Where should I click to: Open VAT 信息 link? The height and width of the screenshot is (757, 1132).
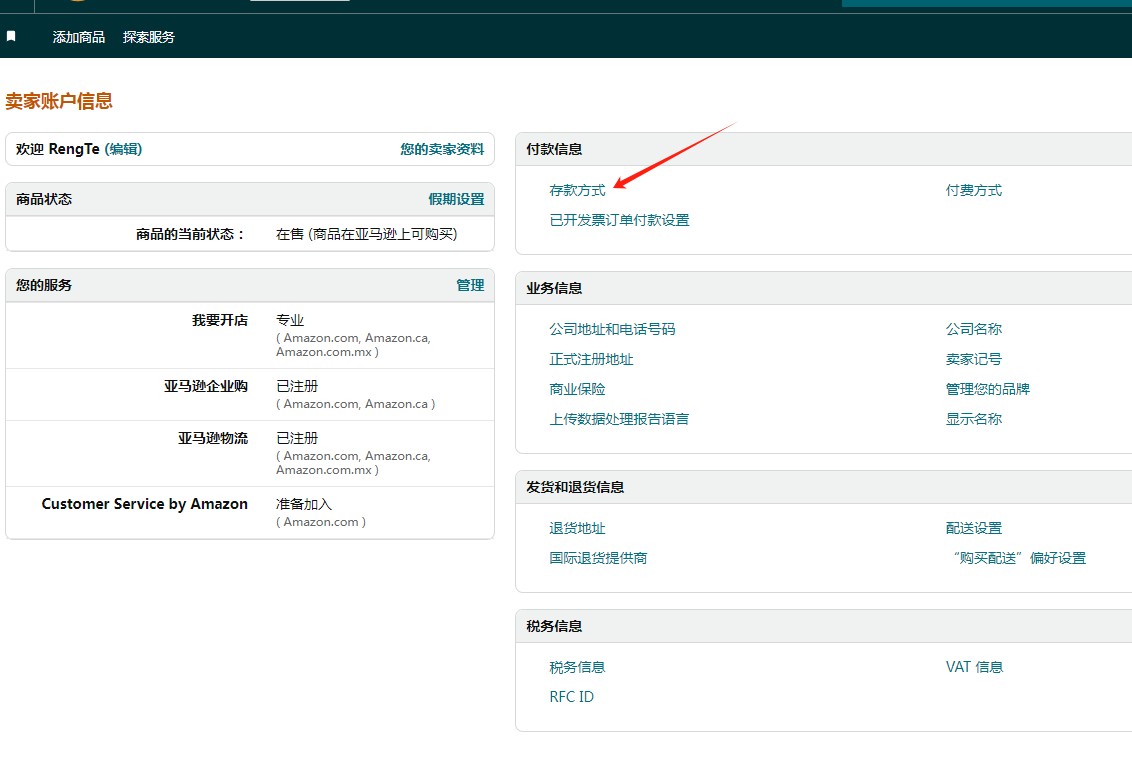[974, 668]
